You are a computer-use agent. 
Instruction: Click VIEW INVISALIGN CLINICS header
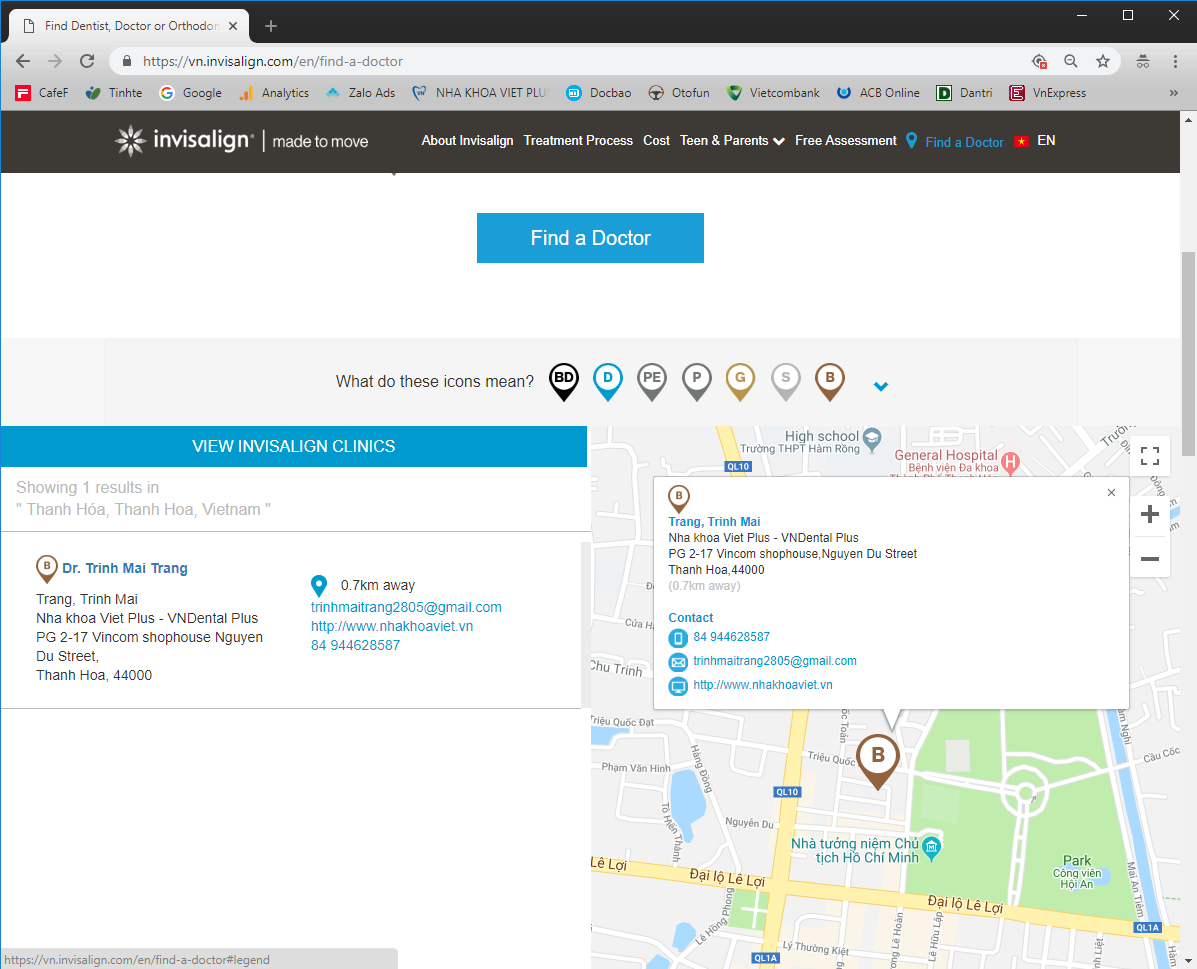[293, 446]
